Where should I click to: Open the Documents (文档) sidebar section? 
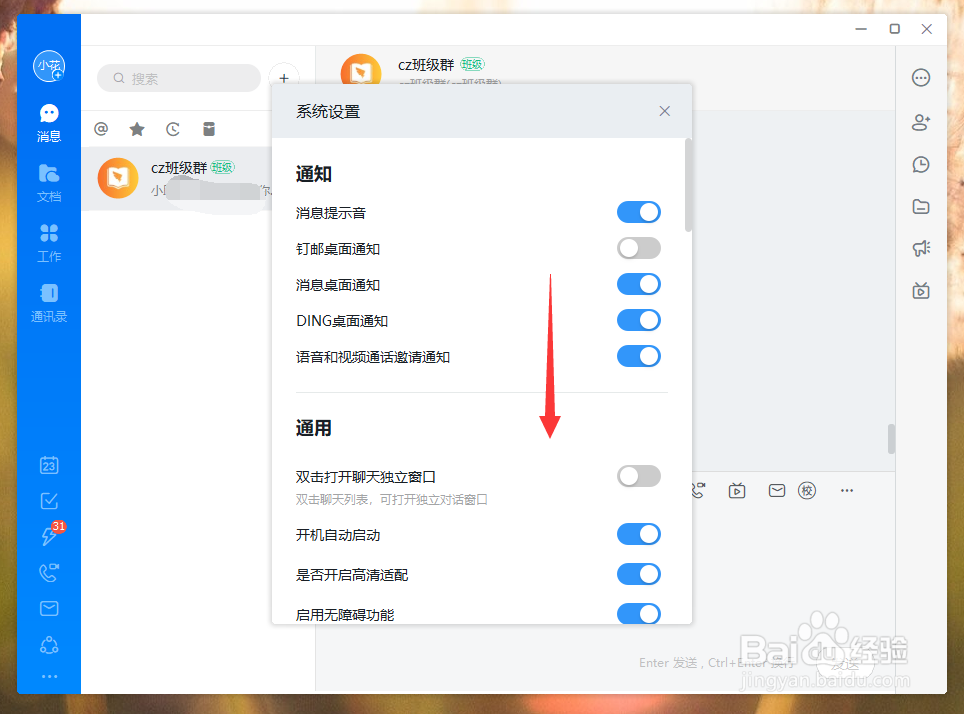(x=49, y=183)
